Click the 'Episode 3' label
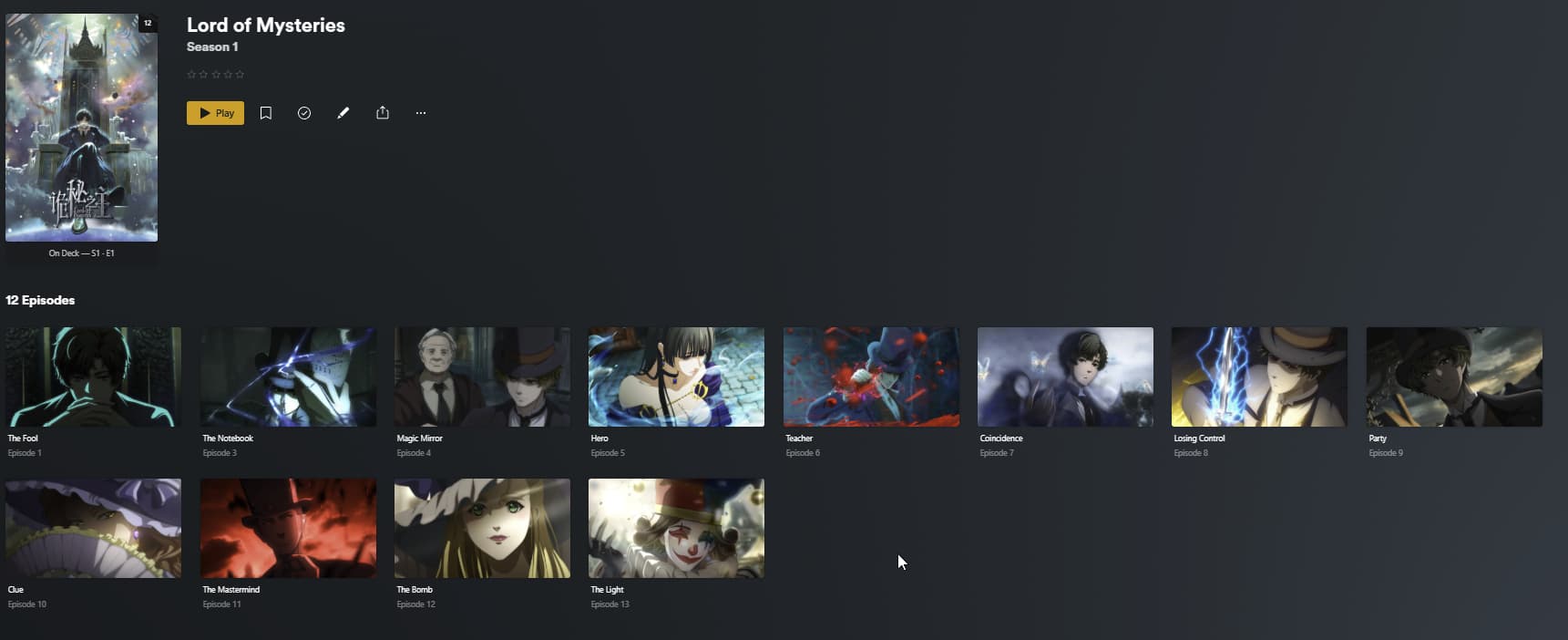Screen dimensions: 1568x640 tap(220, 453)
